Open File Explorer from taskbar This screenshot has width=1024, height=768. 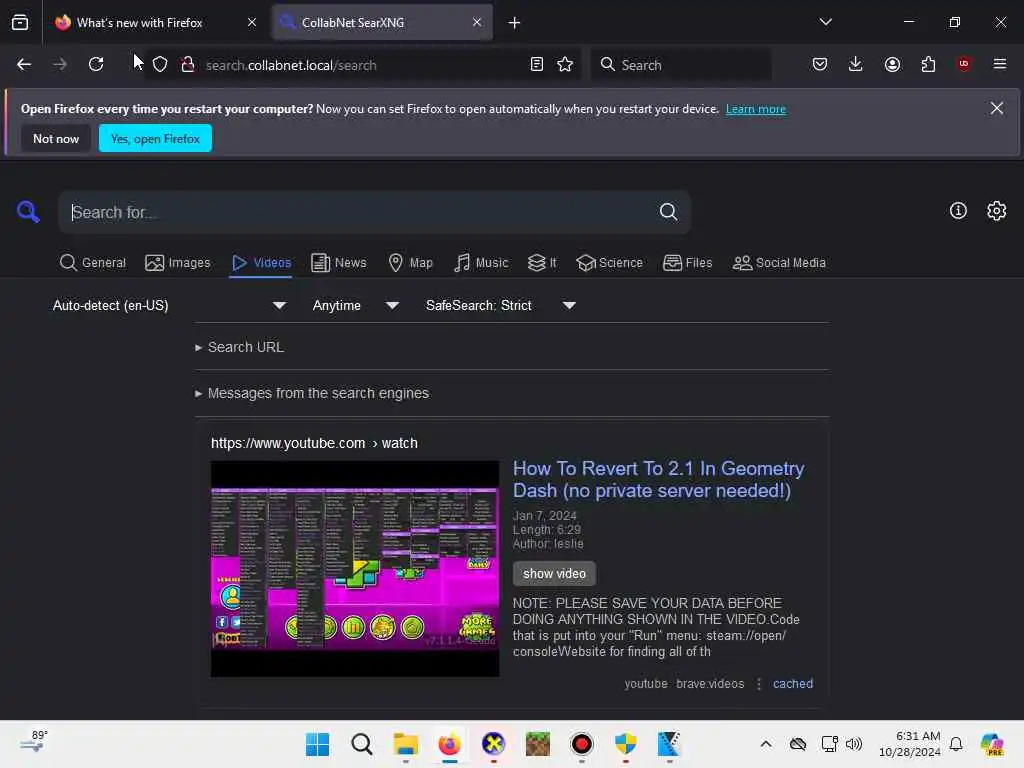point(406,744)
